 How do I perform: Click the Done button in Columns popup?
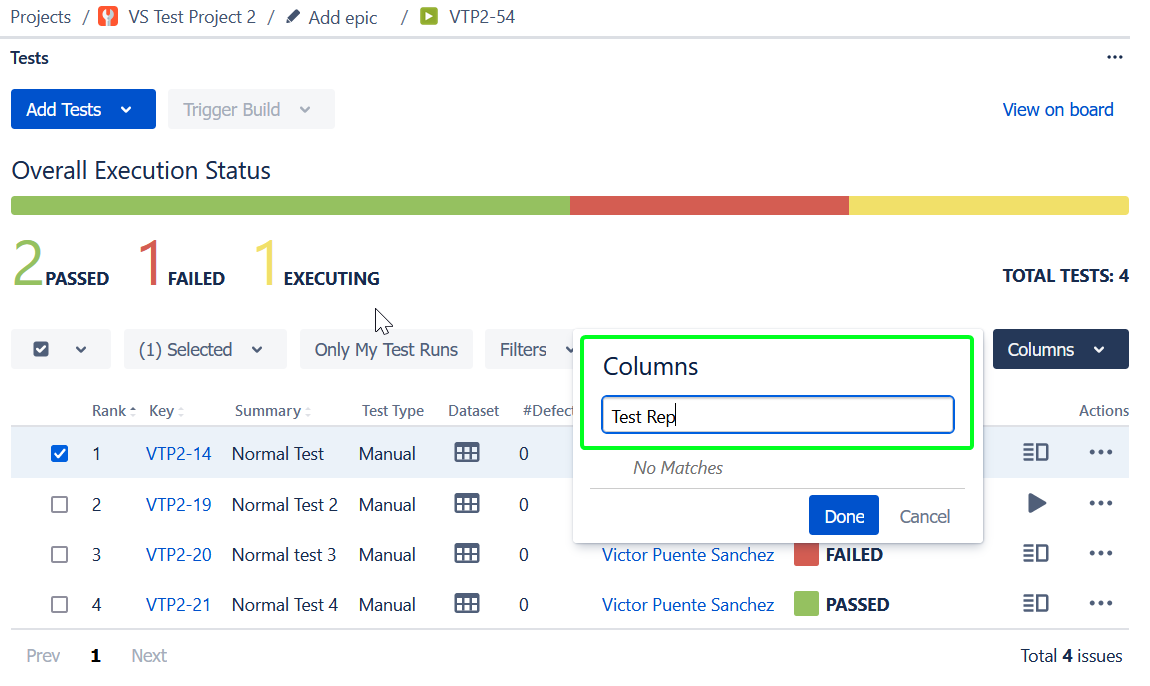pos(843,516)
